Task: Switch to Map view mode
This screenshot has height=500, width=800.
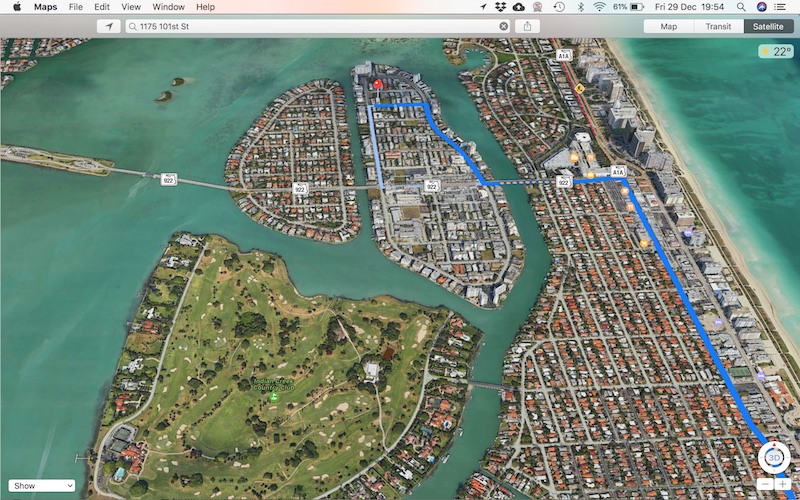Action: (668, 26)
